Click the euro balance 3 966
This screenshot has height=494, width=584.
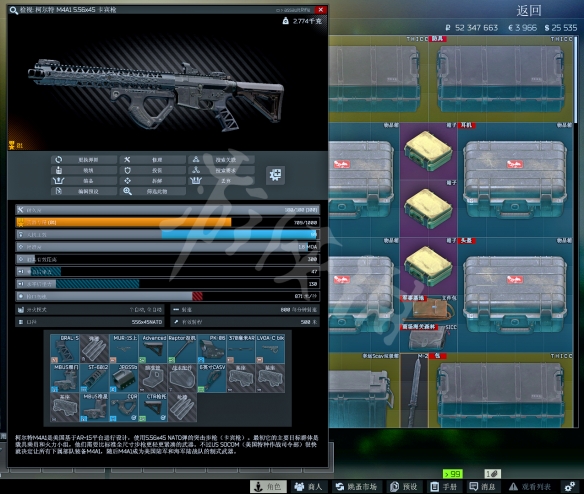click(x=523, y=28)
